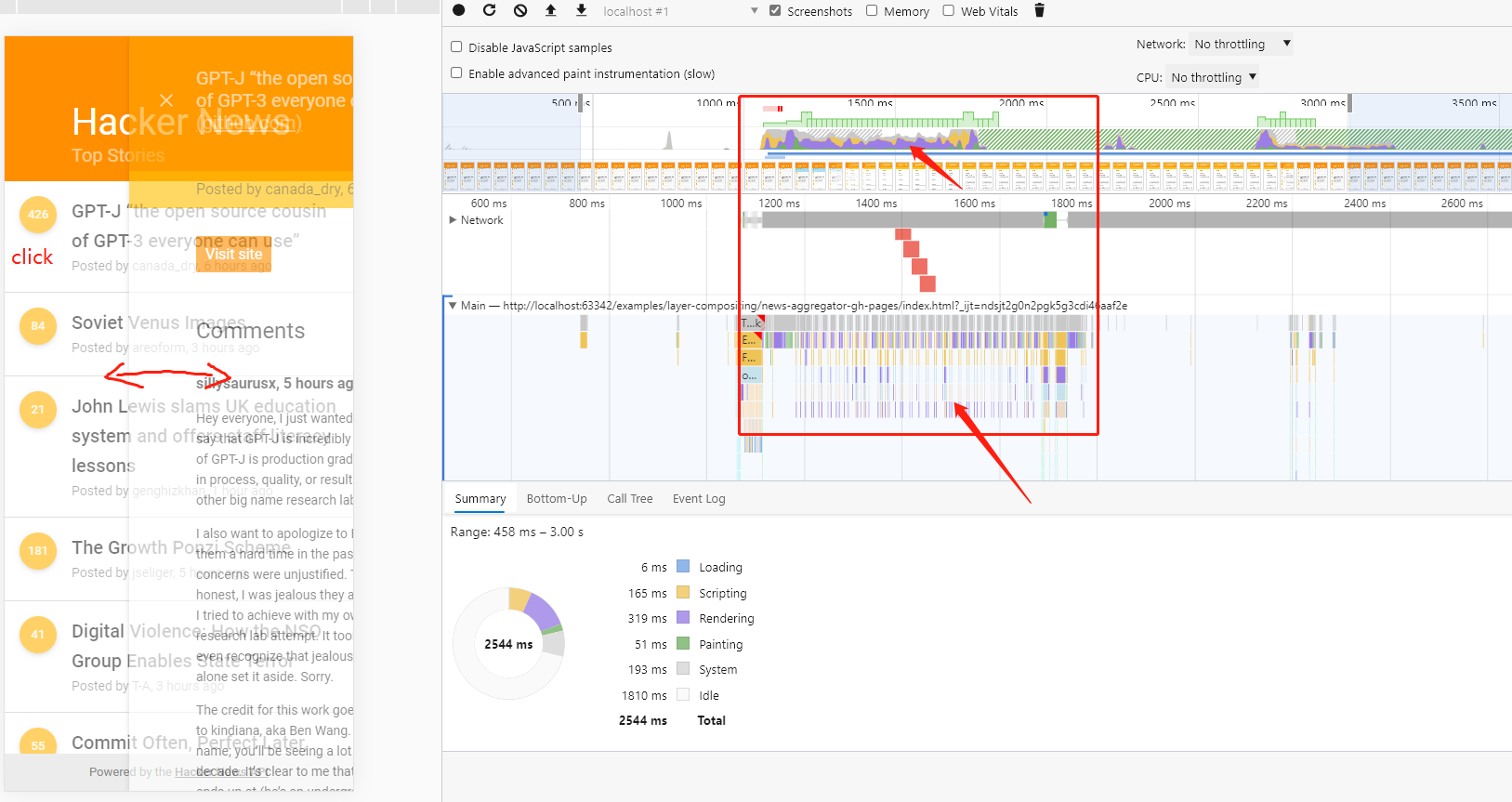Click the Painting color swatch in summary
Screen dimensions: 1512x802
(683, 644)
